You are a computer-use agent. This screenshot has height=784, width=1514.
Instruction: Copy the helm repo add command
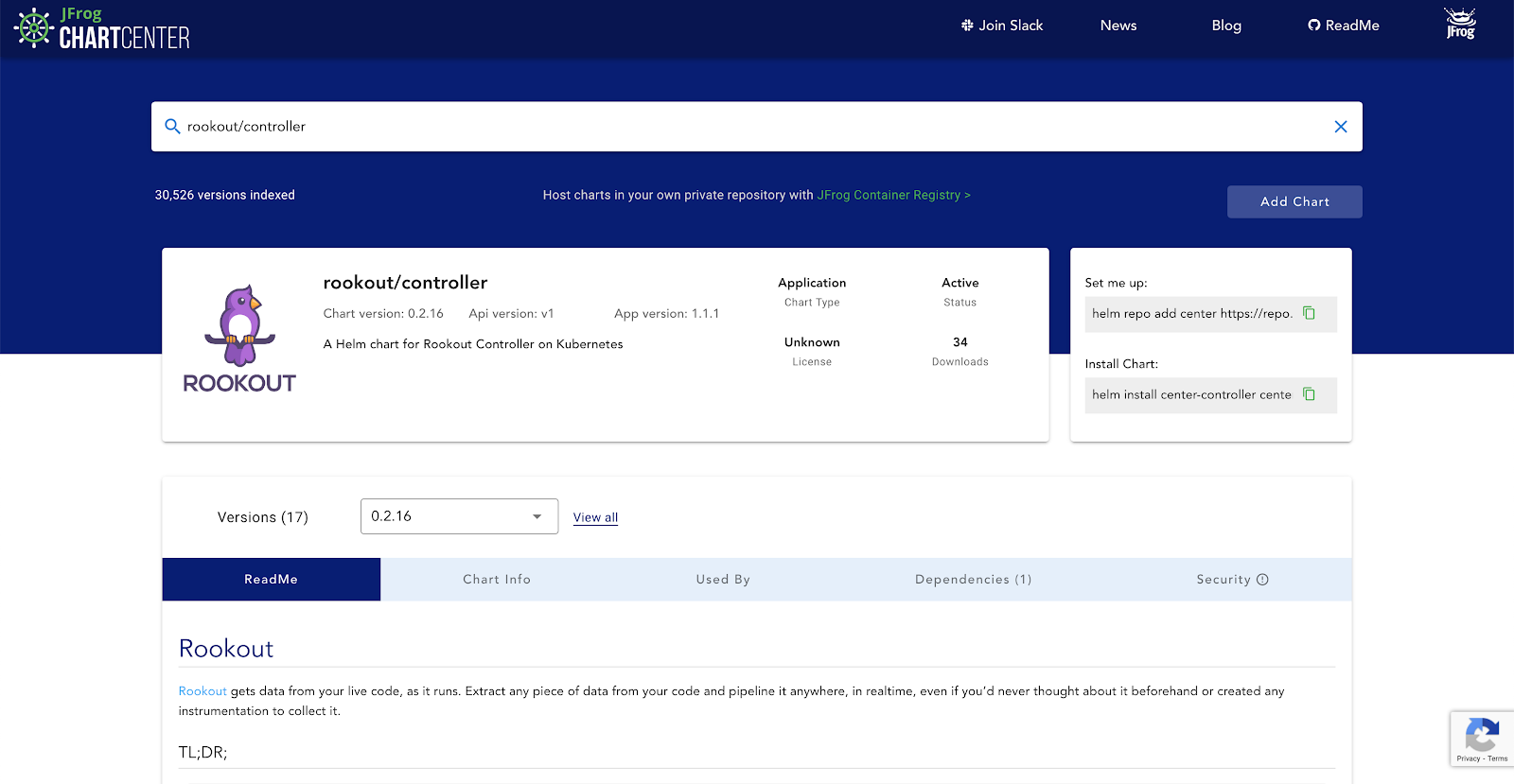coord(1309,313)
